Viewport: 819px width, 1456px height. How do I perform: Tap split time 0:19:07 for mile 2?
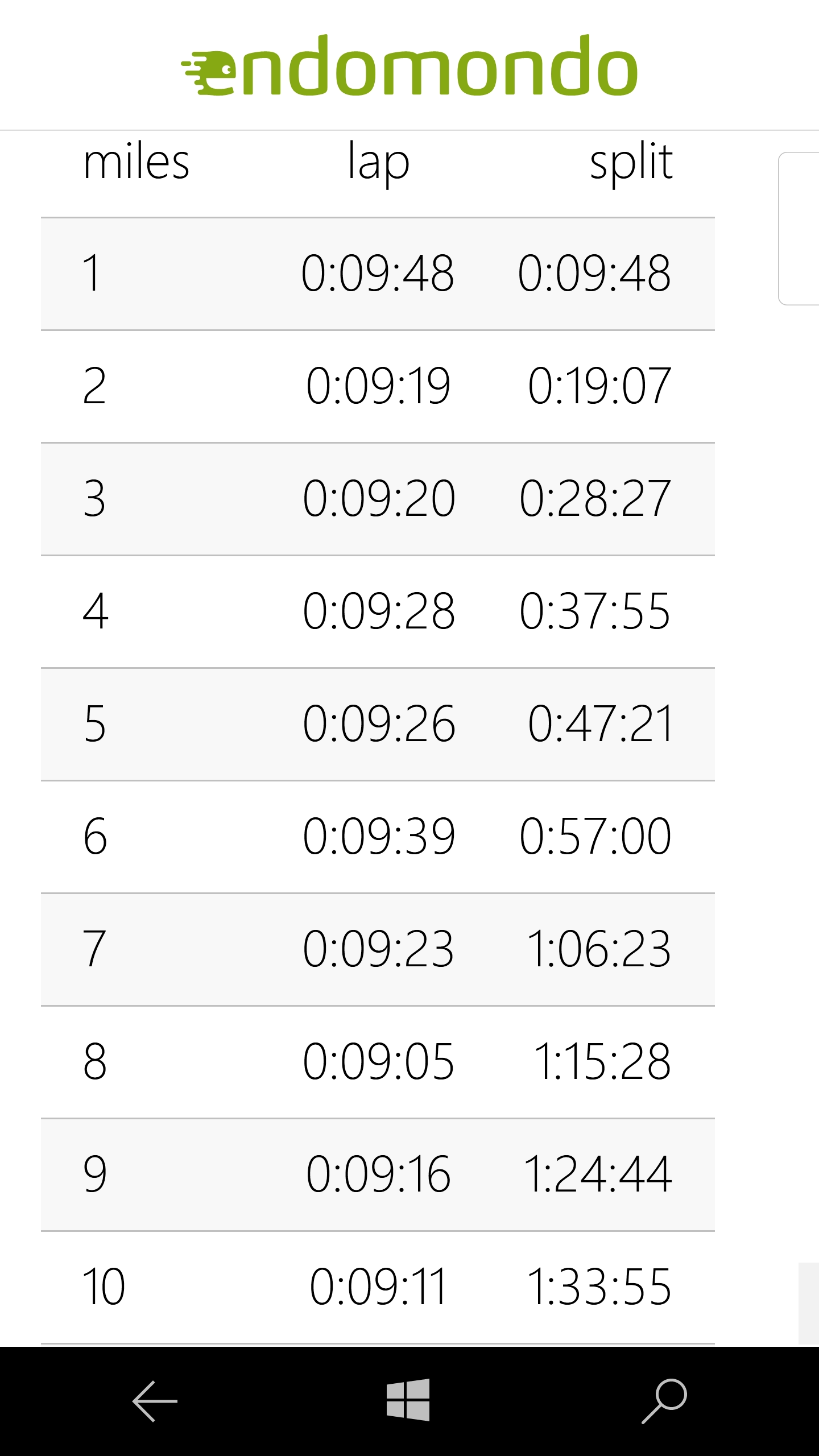point(599,386)
